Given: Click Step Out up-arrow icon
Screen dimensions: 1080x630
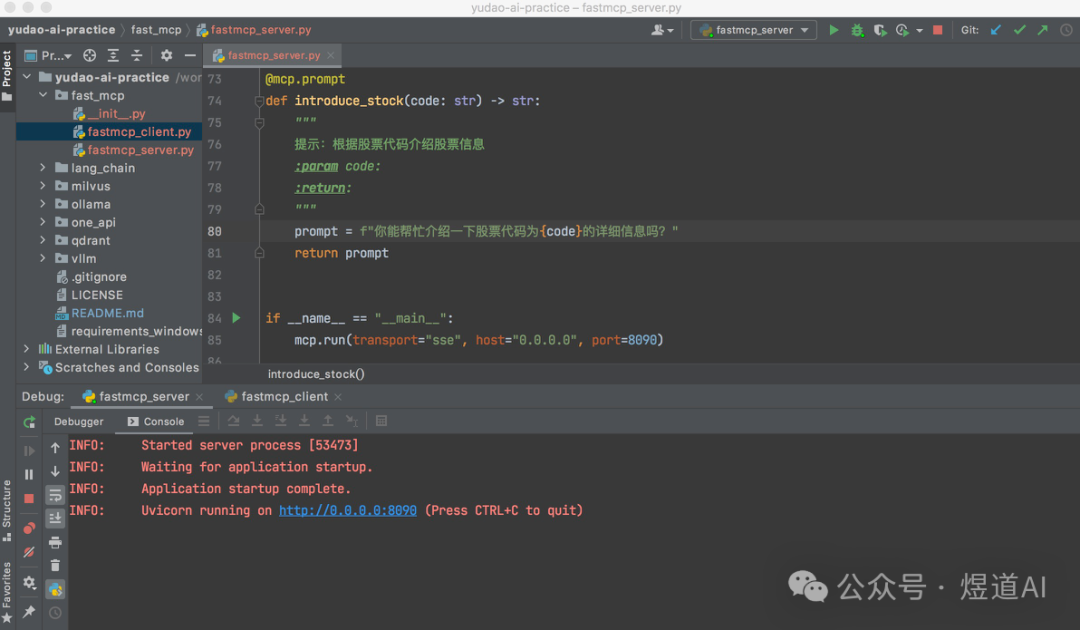Looking at the screenshot, I should 328,421.
